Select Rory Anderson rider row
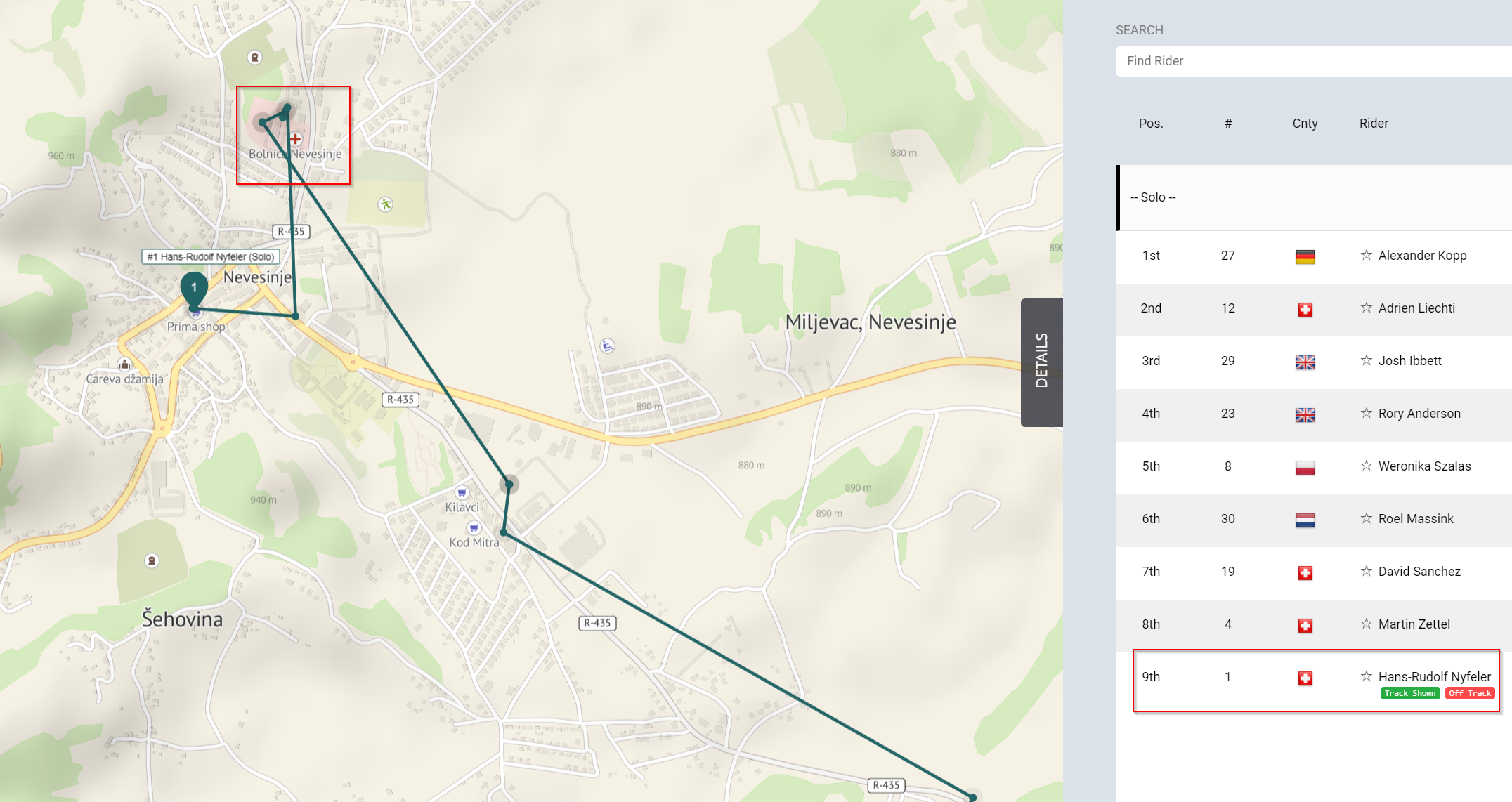 pyautogui.click(x=1419, y=414)
